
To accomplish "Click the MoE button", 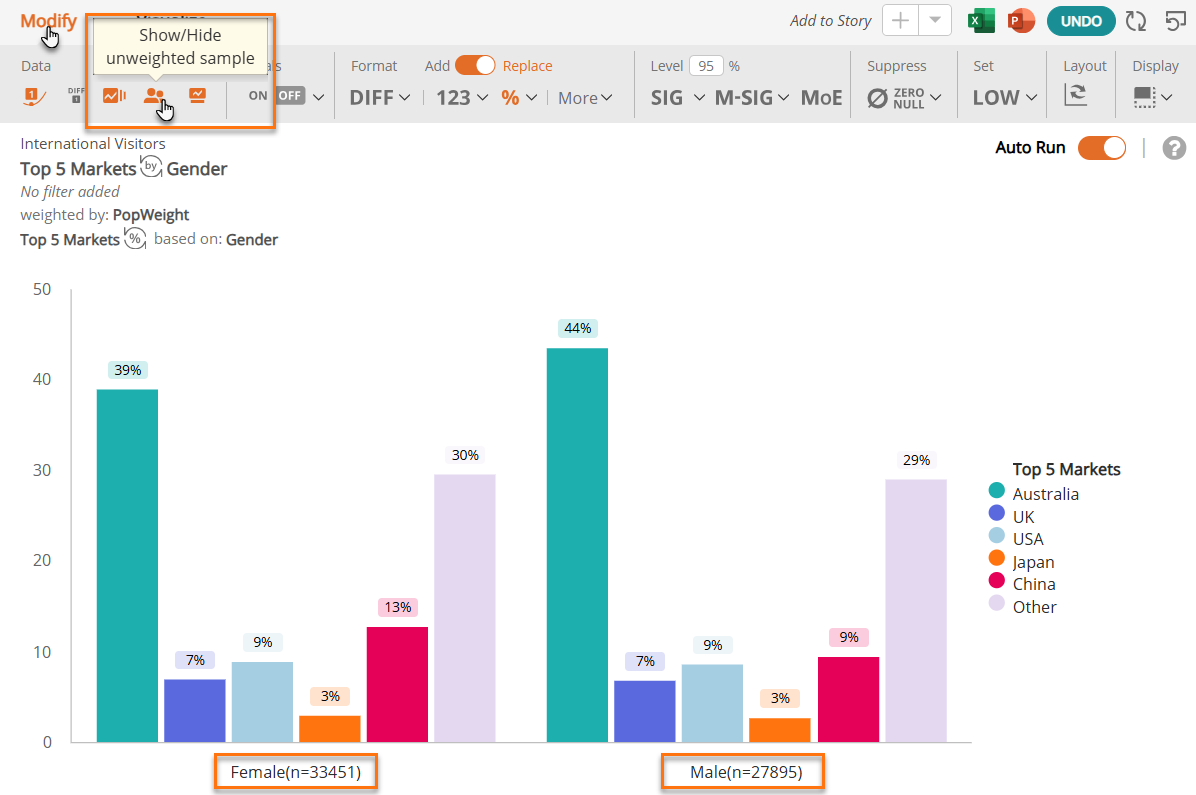I will point(821,98).
